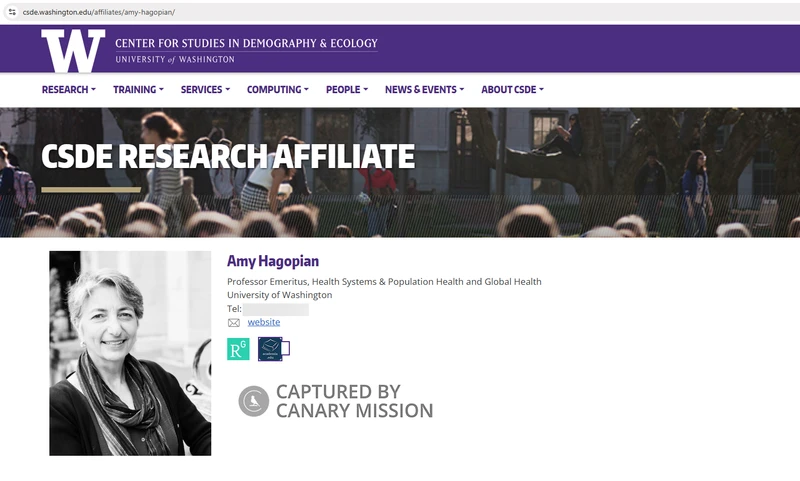Click the University of Washington header text
This screenshot has height=481, width=800.
(x=175, y=59)
